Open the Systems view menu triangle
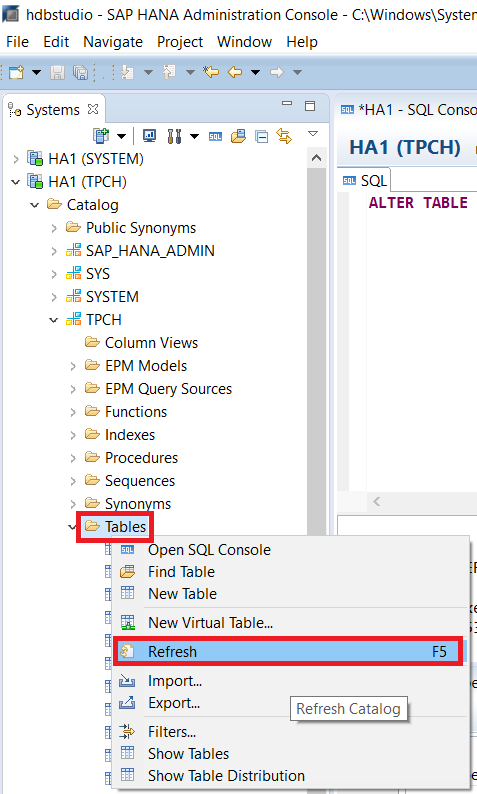477x794 pixels. tap(313, 134)
